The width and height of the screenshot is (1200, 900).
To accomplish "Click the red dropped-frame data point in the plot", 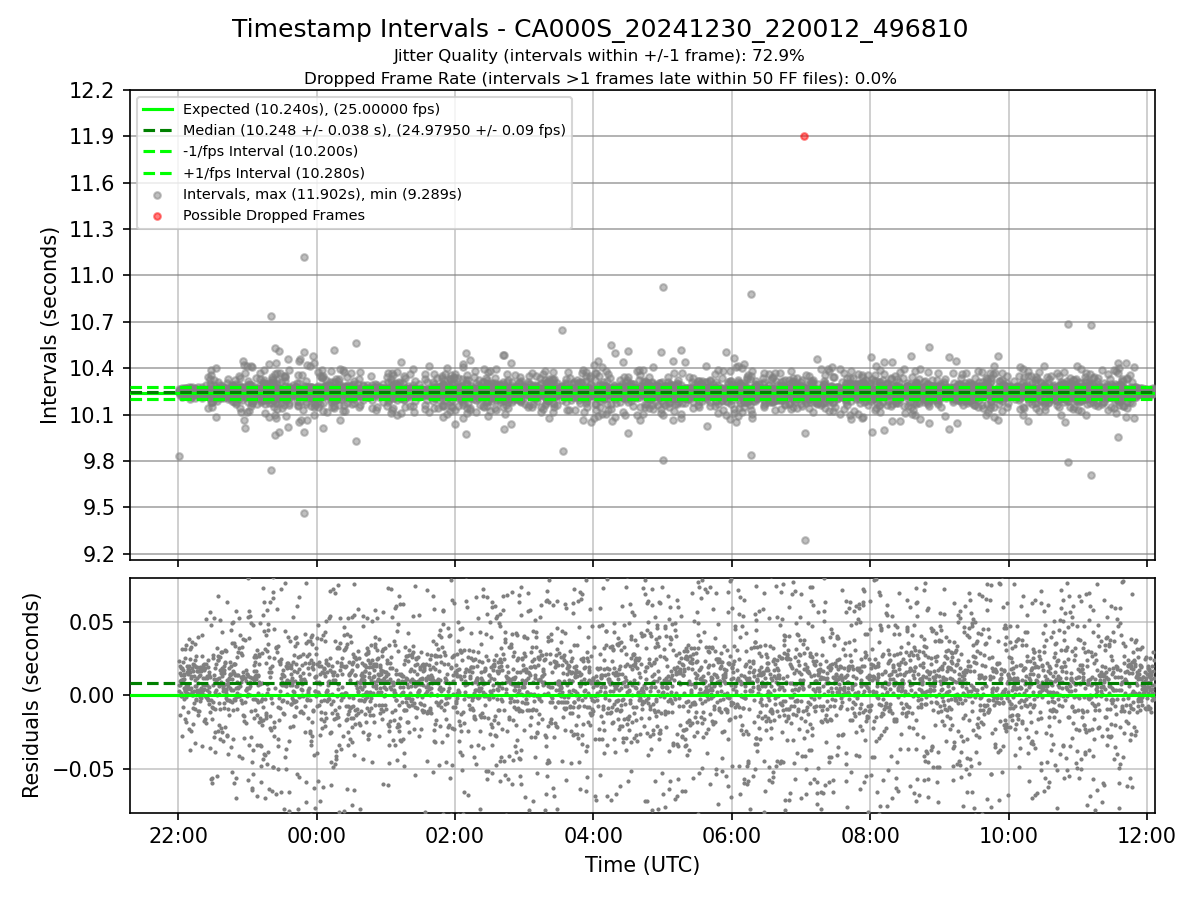I will click(804, 136).
